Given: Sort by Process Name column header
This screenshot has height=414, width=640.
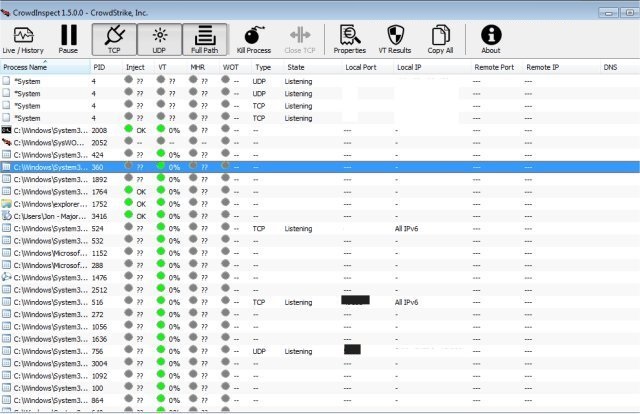Looking at the screenshot, I should click(x=45, y=67).
